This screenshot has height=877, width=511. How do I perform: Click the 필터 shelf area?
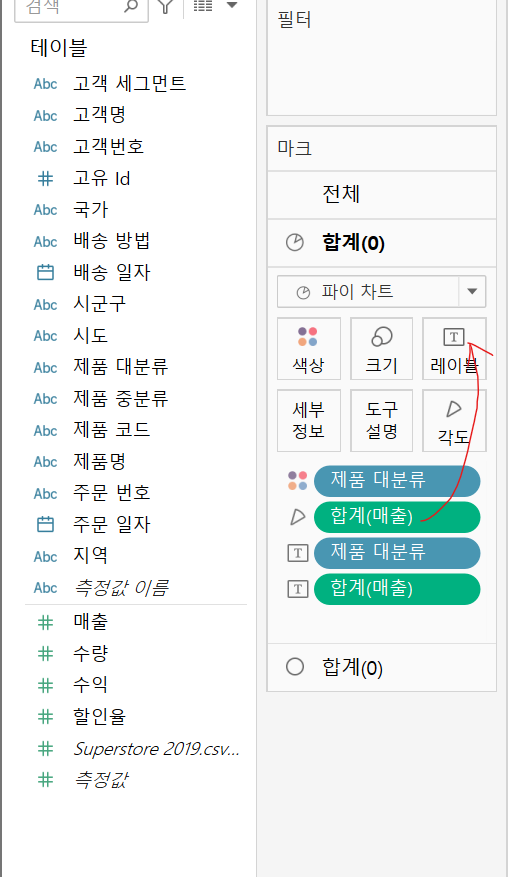coord(382,58)
